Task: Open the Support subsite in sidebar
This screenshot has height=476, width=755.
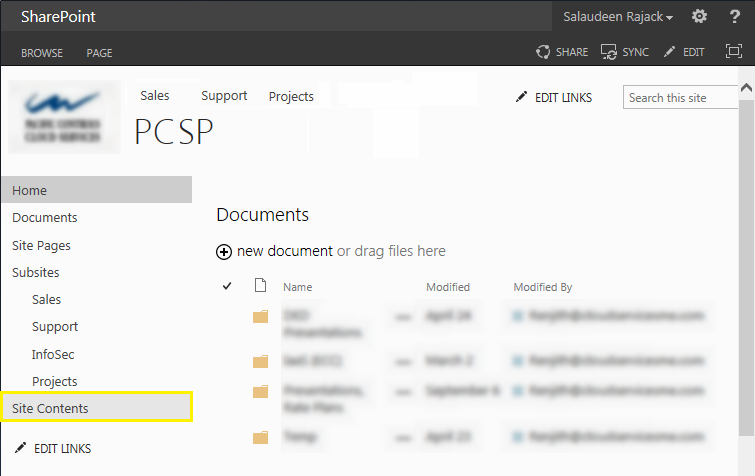Action: (x=55, y=327)
